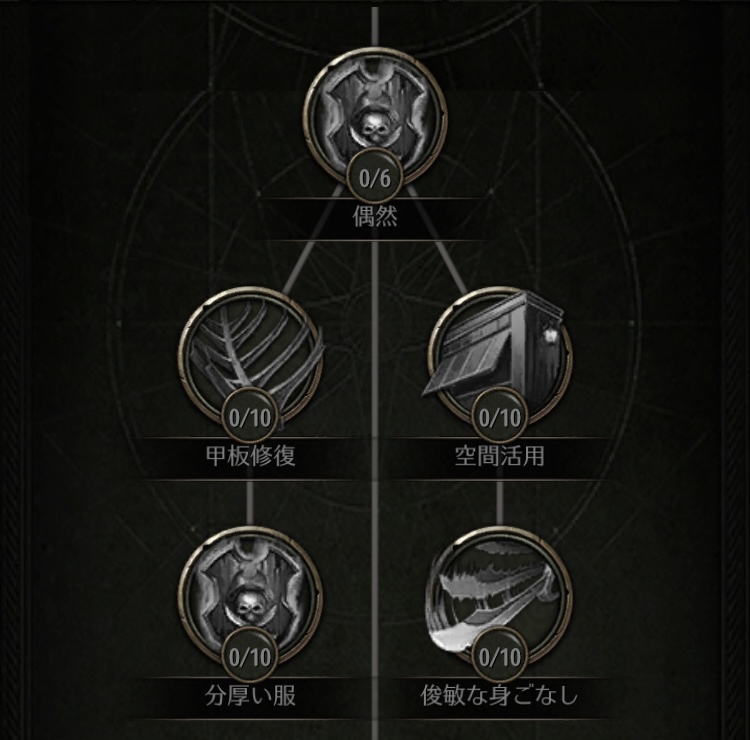Click the 偶然 skill name label
This screenshot has width=750, height=740.
[x=375, y=216]
